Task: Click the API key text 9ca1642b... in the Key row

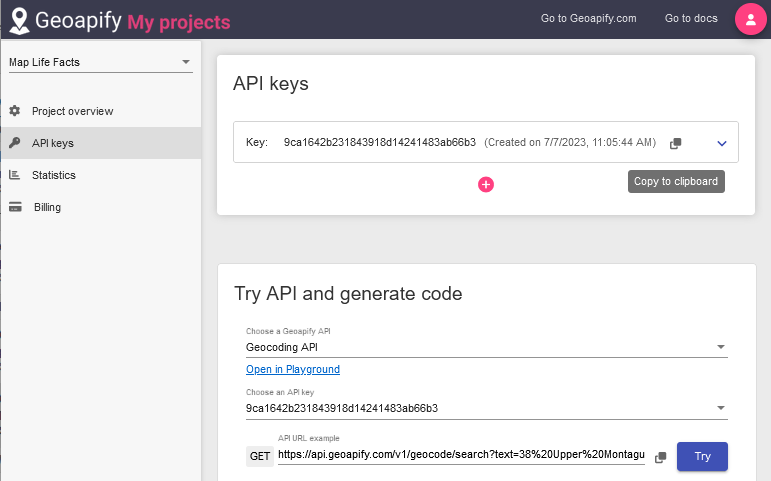Action: click(380, 143)
